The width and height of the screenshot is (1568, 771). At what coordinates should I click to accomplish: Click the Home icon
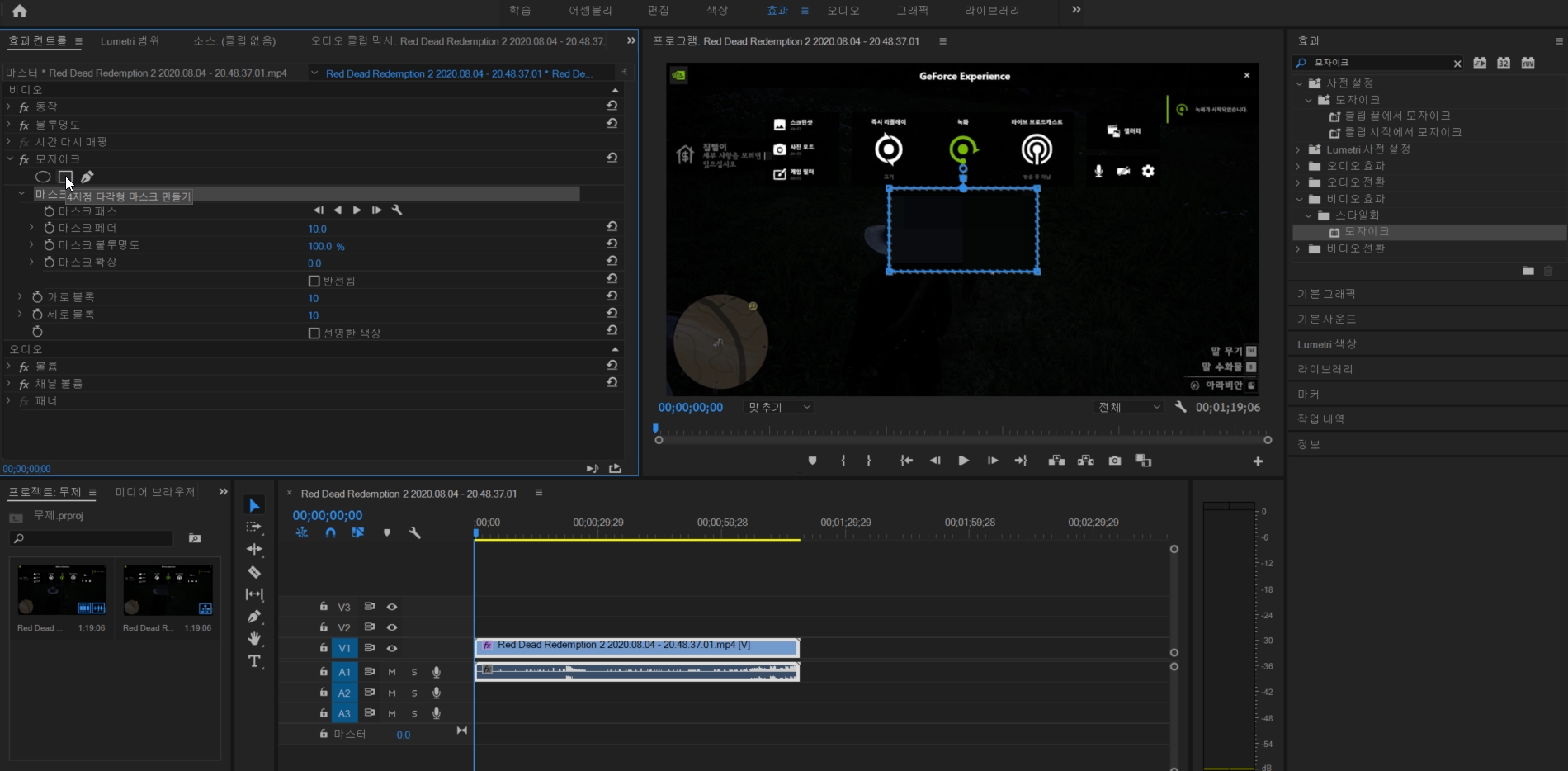(x=20, y=11)
